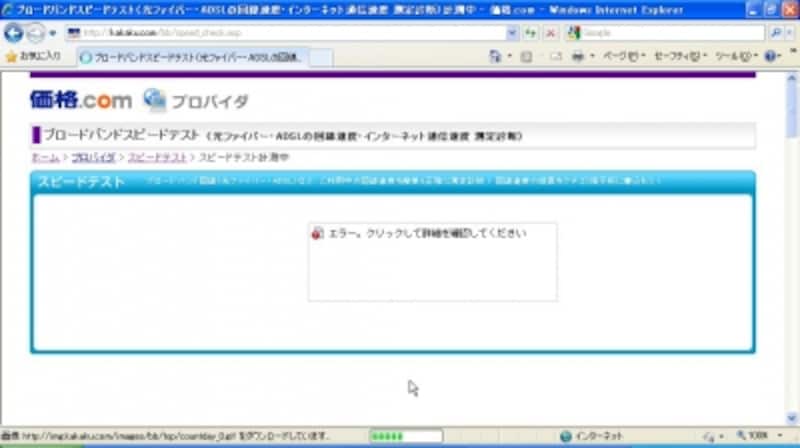Click the Internet zone globe in status bar

pos(565,436)
